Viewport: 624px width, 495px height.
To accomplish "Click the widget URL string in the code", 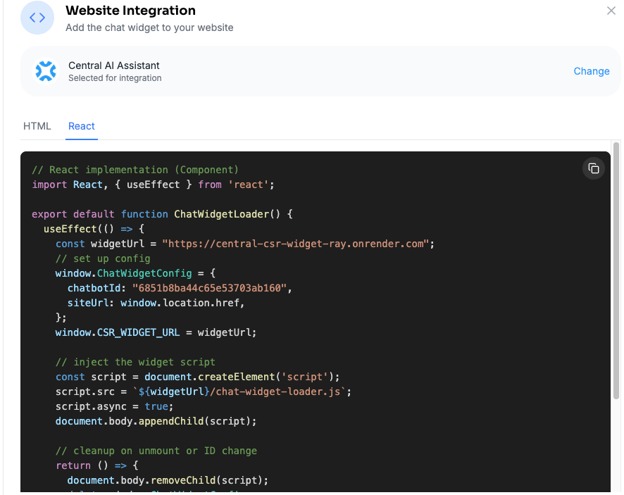I will tap(297, 243).
